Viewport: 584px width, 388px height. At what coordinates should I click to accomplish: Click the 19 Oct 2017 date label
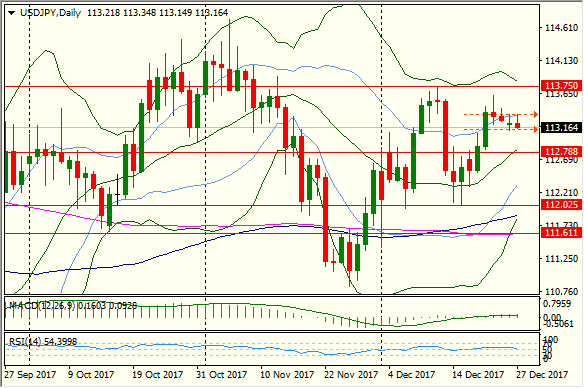click(x=158, y=374)
